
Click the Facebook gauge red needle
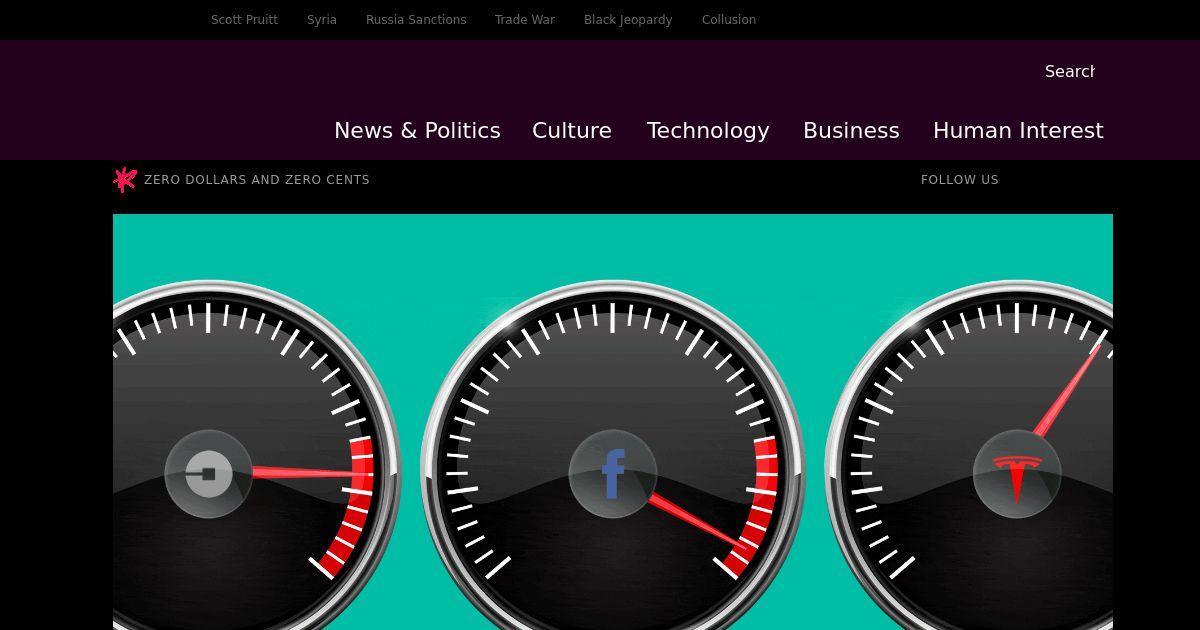click(x=700, y=520)
